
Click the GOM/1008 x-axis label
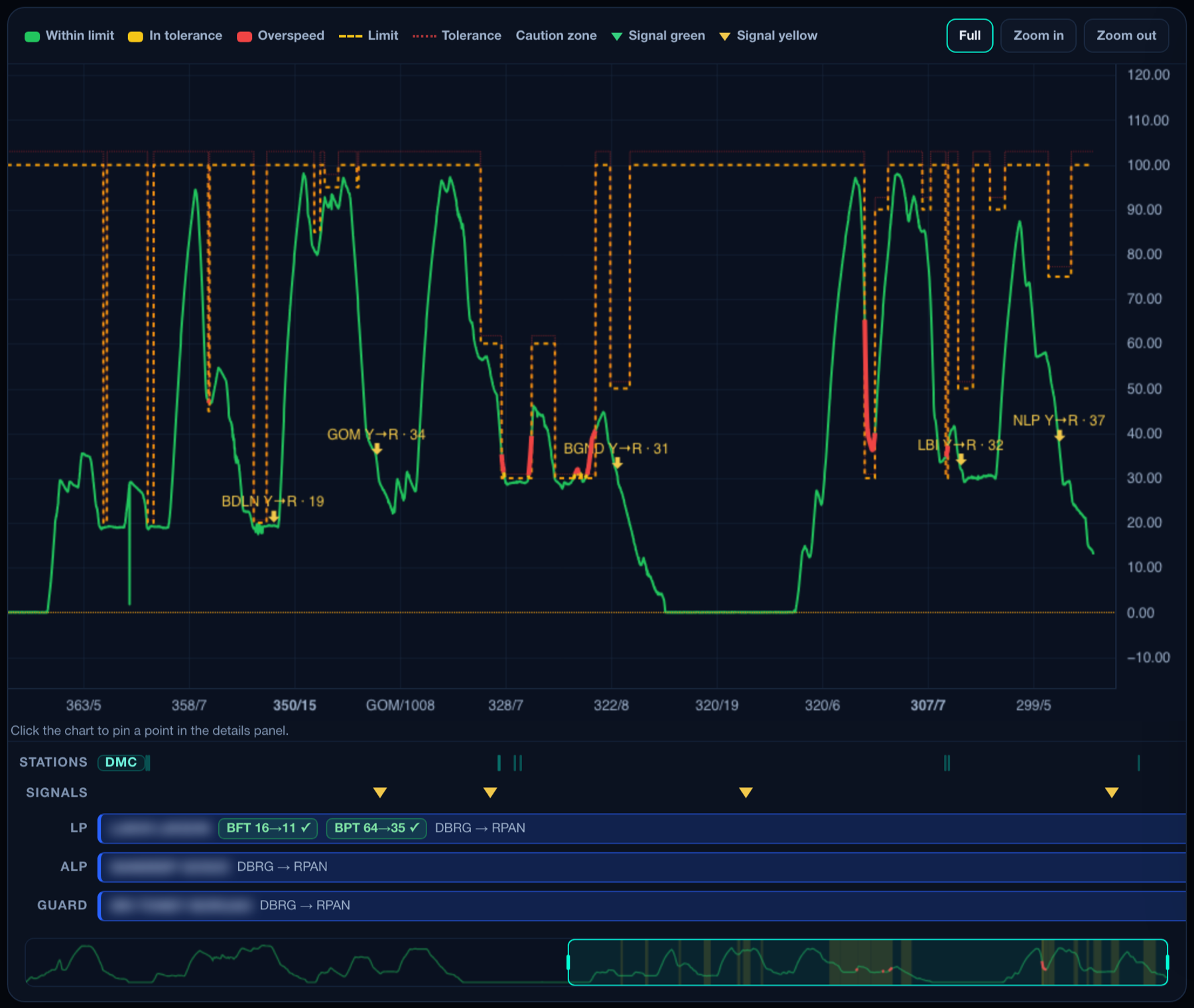pyautogui.click(x=400, y=706)
